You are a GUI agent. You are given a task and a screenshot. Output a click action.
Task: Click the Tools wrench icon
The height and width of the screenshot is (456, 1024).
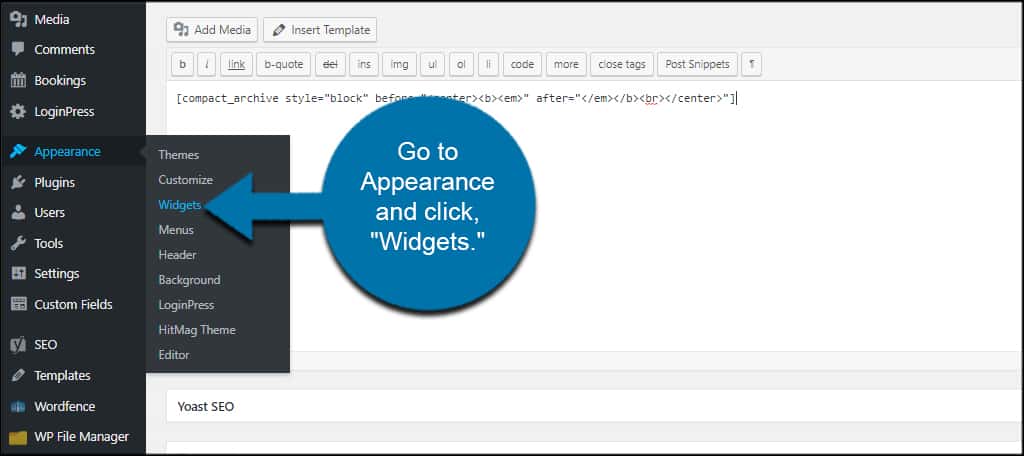[18, 243]
